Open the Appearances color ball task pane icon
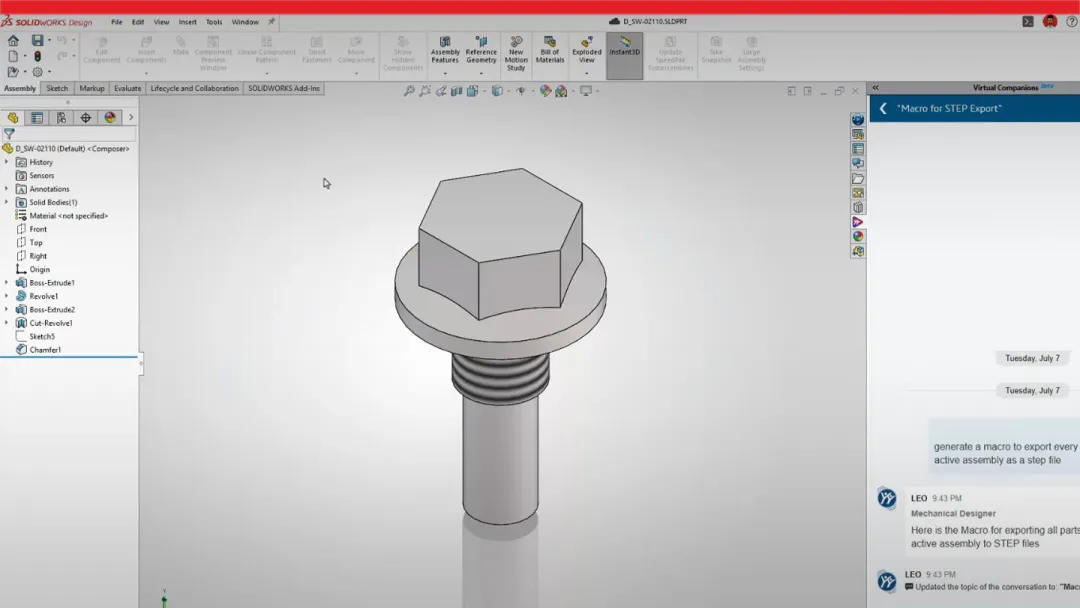The height and width of the screenshot is (608, 1080). tap(858, 236)
